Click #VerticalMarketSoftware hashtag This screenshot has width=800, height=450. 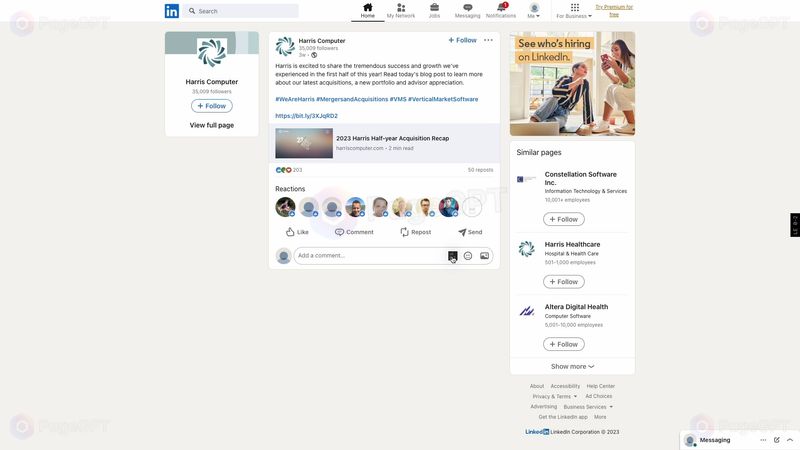[x=443, y=99]
